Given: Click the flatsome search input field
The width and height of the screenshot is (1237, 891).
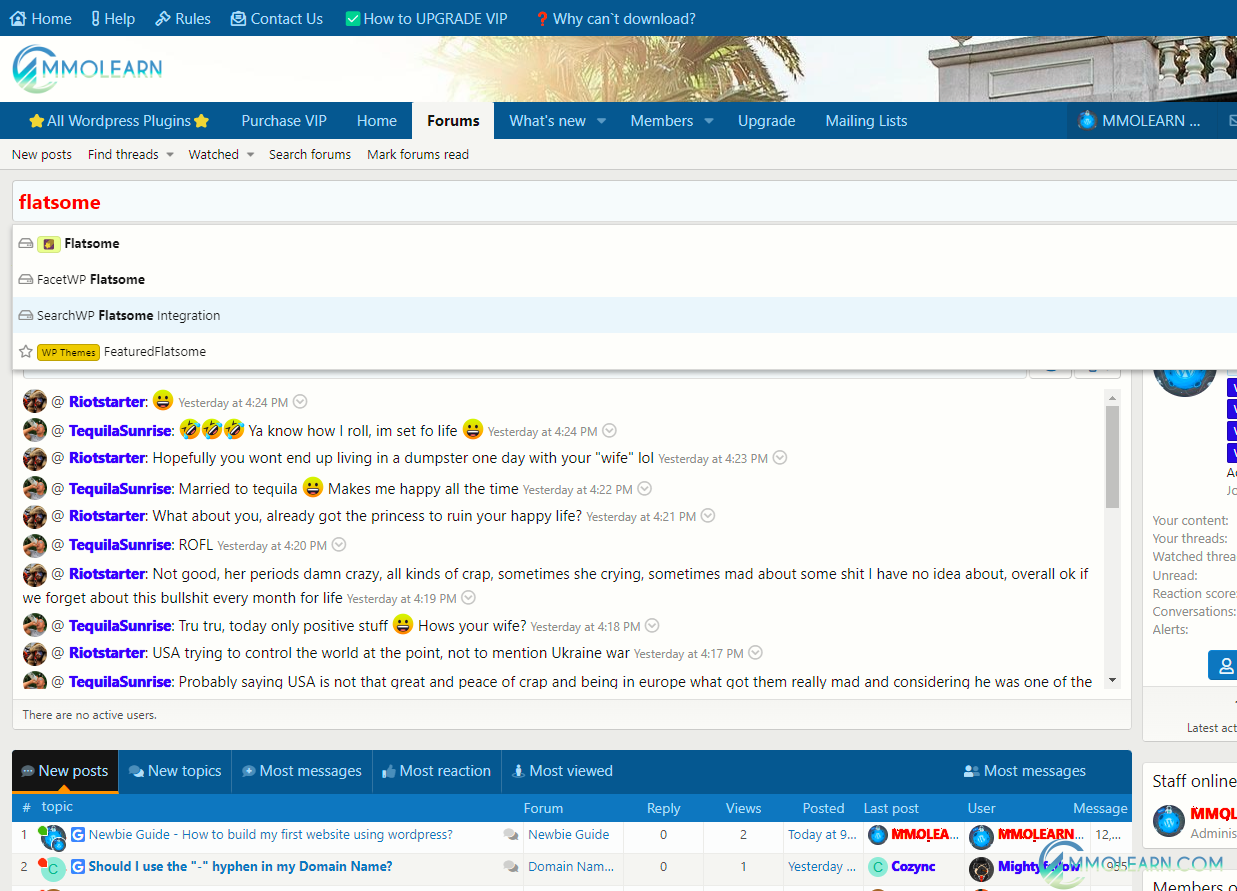Looking at the screenshot, I should [625, 202].
